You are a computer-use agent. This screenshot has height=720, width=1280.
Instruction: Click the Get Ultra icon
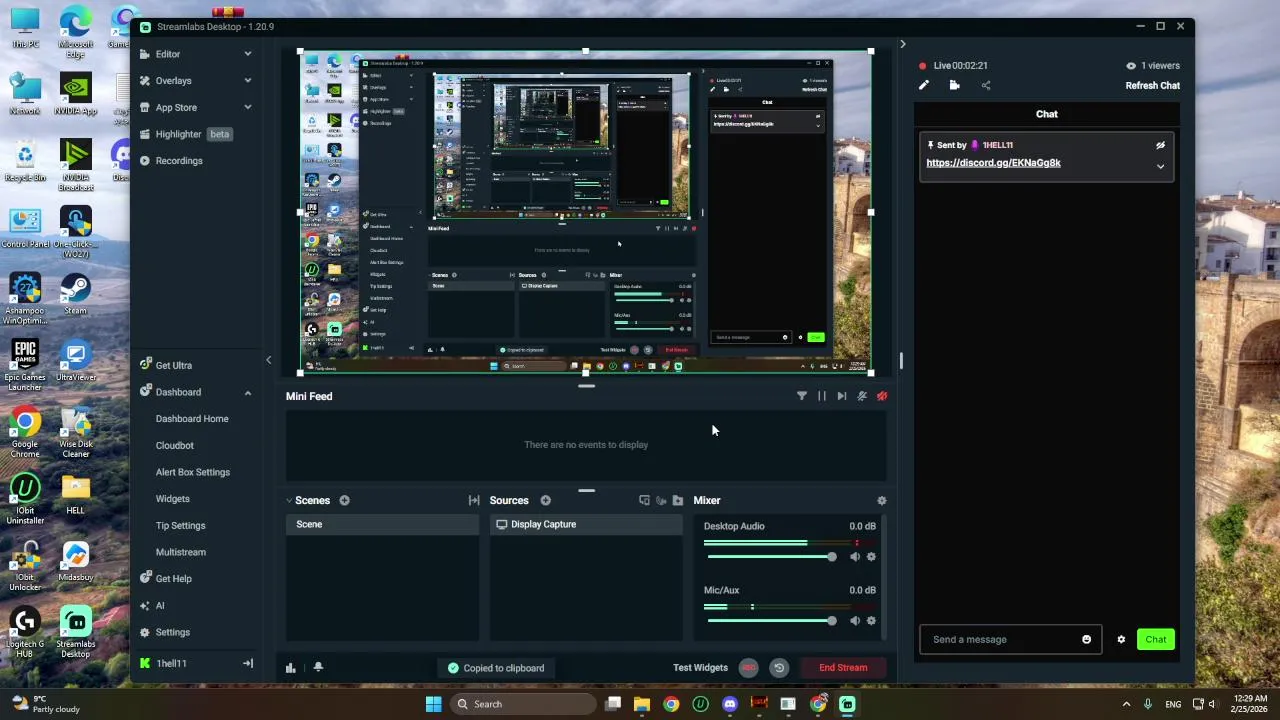click(145, 366)
